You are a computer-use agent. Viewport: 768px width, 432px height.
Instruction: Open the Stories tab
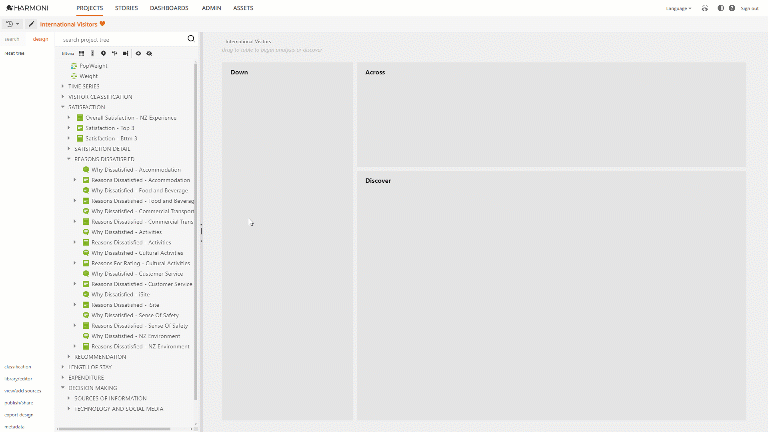point(126,8)
